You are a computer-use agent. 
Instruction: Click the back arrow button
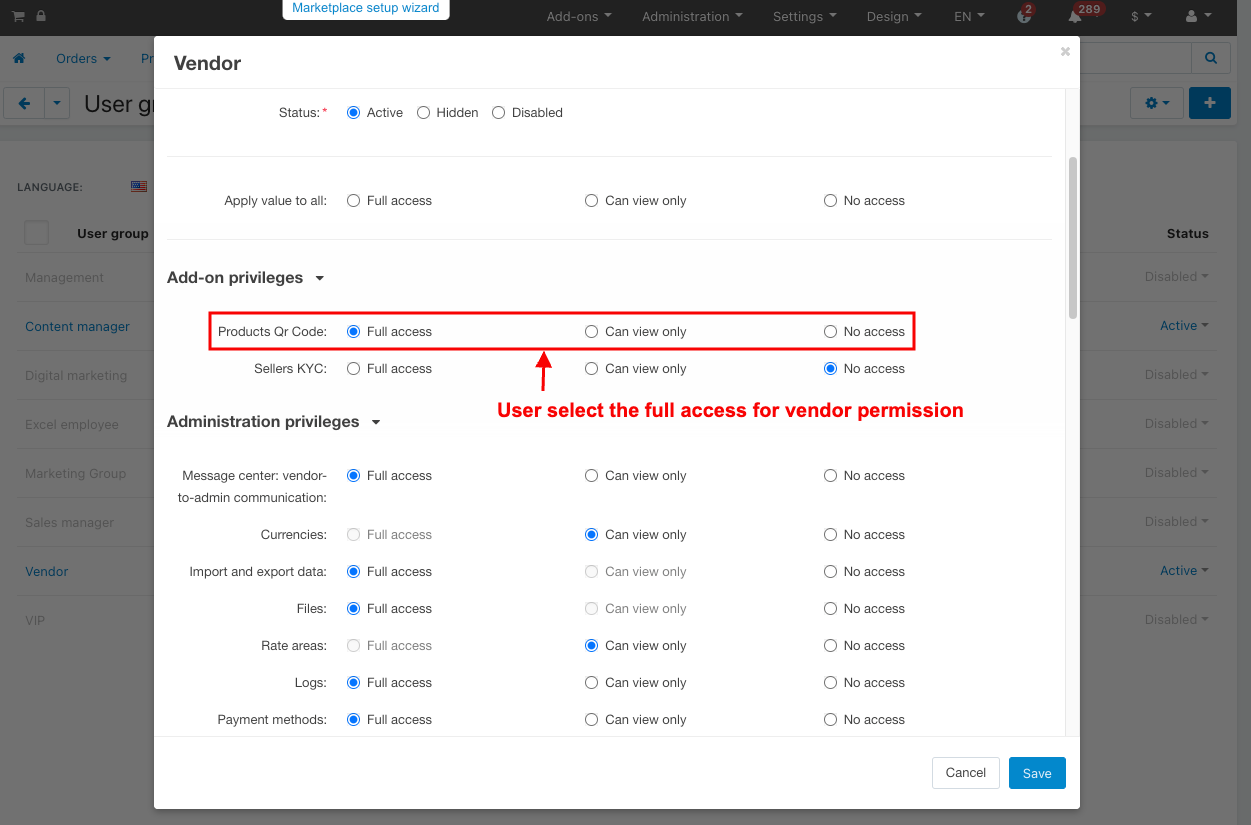tap(25, 103)
